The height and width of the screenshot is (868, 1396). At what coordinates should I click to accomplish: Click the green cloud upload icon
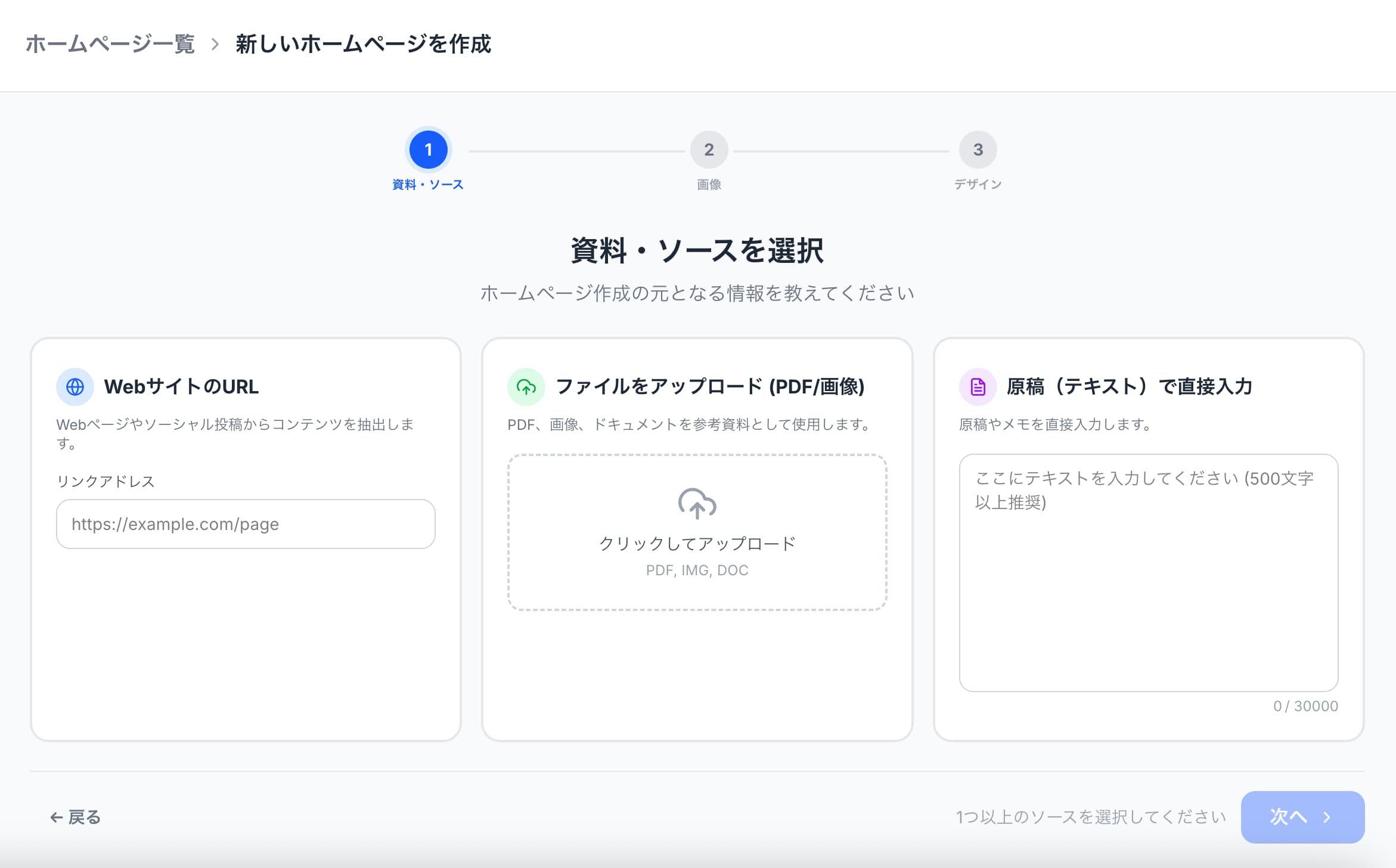point(526,387)
